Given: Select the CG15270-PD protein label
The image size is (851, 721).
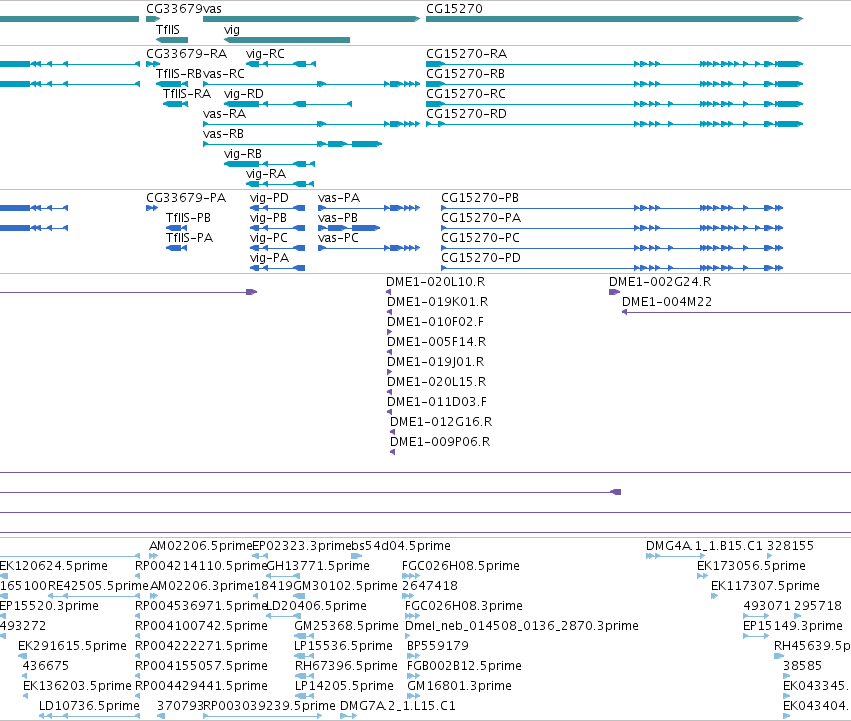Looking at the screenshot, I should pyautogui.click(x=481, y=258).
